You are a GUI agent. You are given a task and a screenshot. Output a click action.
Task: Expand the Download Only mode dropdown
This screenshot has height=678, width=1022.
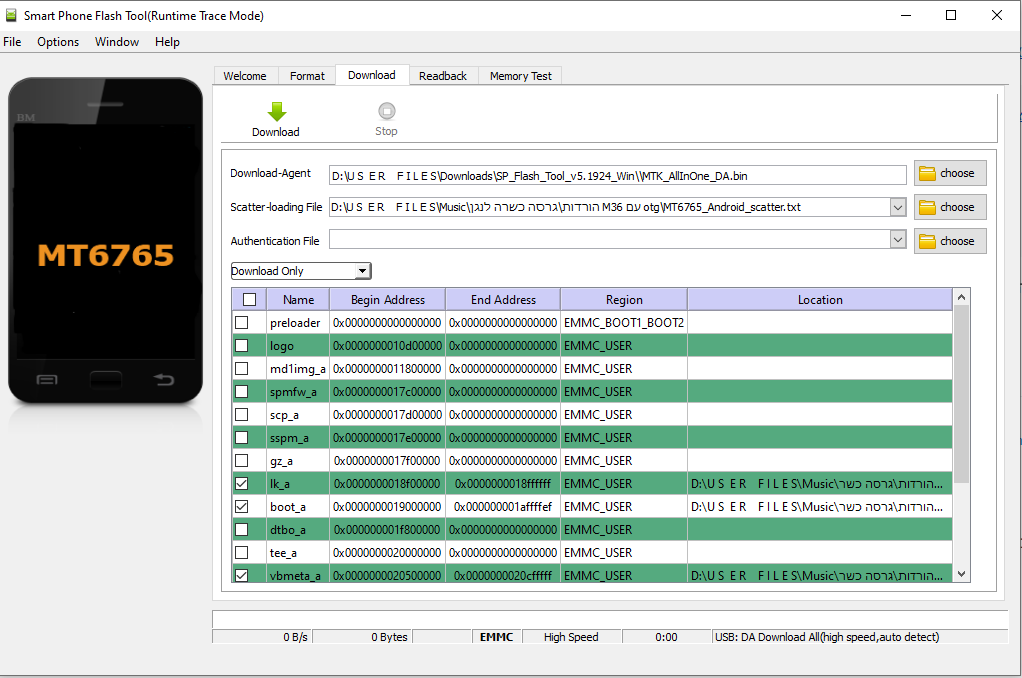point(363,271)
